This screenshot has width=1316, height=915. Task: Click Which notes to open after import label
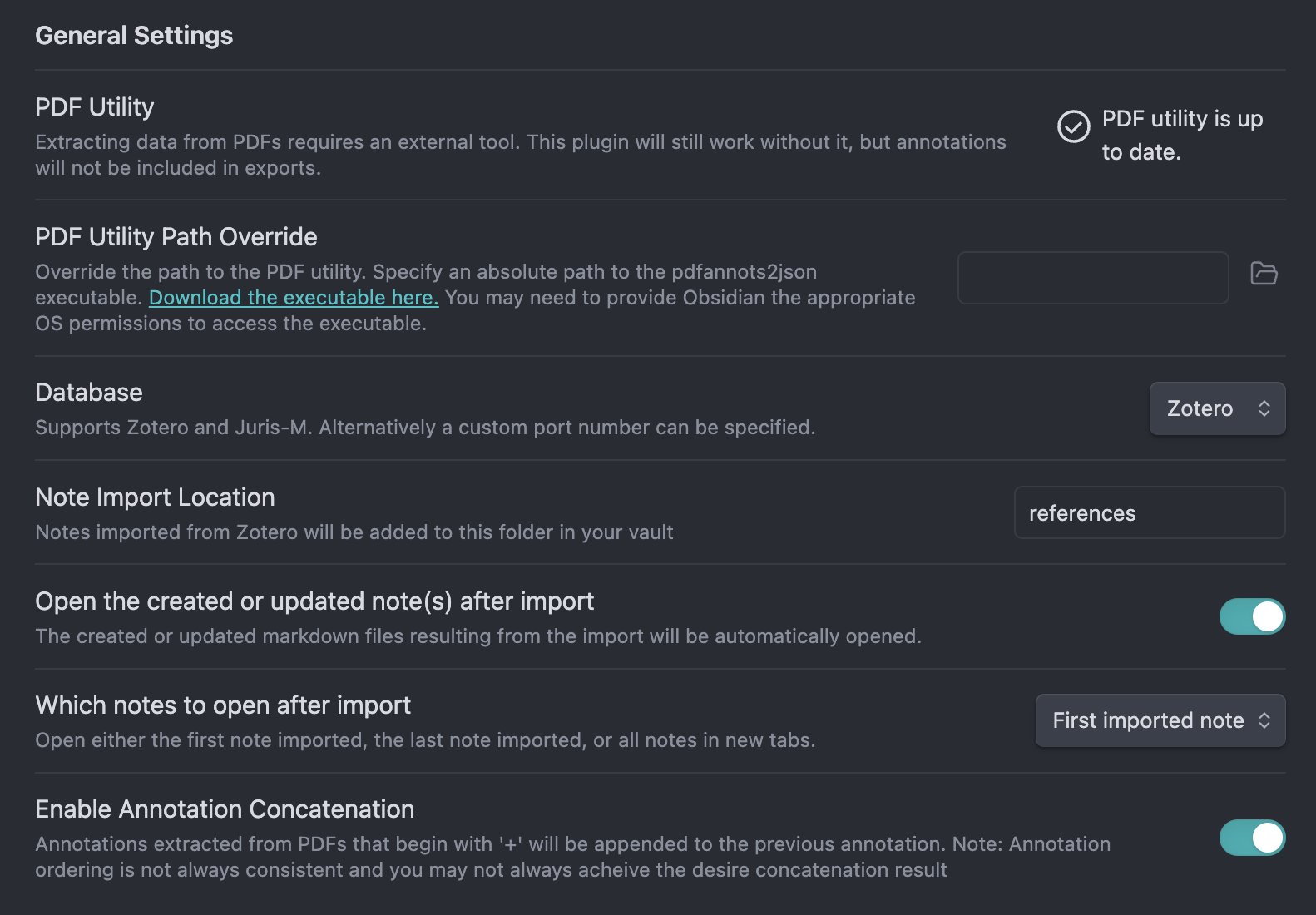click(x=223, y=705)
